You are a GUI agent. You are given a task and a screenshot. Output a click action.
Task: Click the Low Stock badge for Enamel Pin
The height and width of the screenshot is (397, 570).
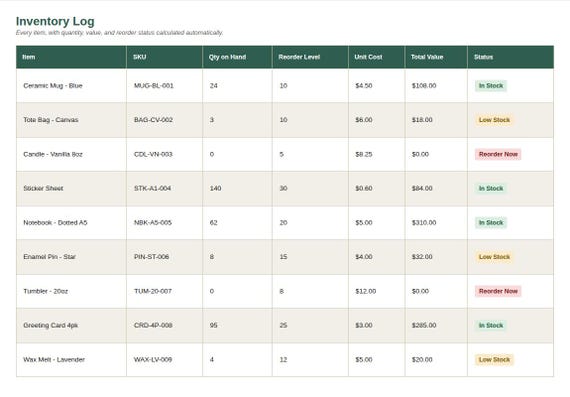pyautogui.click(x=494, y=257)
